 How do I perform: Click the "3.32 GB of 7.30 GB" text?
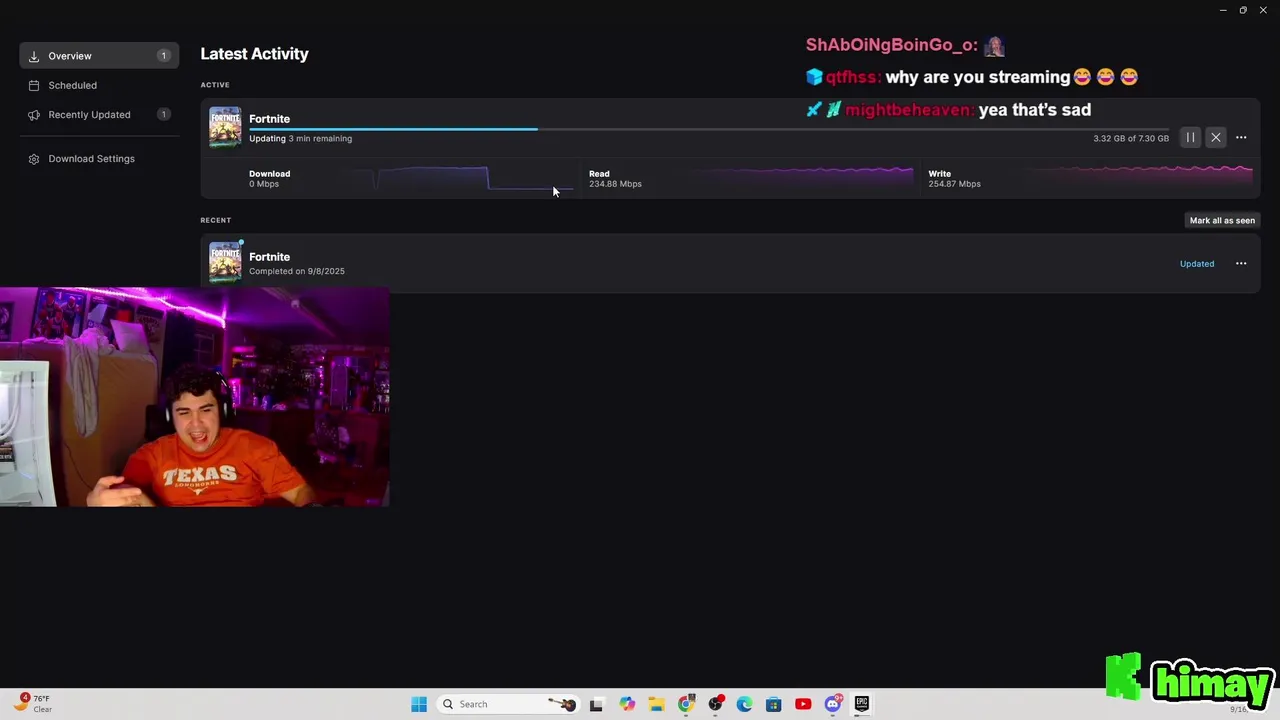pyautogui.click(x=1131, y=138)
